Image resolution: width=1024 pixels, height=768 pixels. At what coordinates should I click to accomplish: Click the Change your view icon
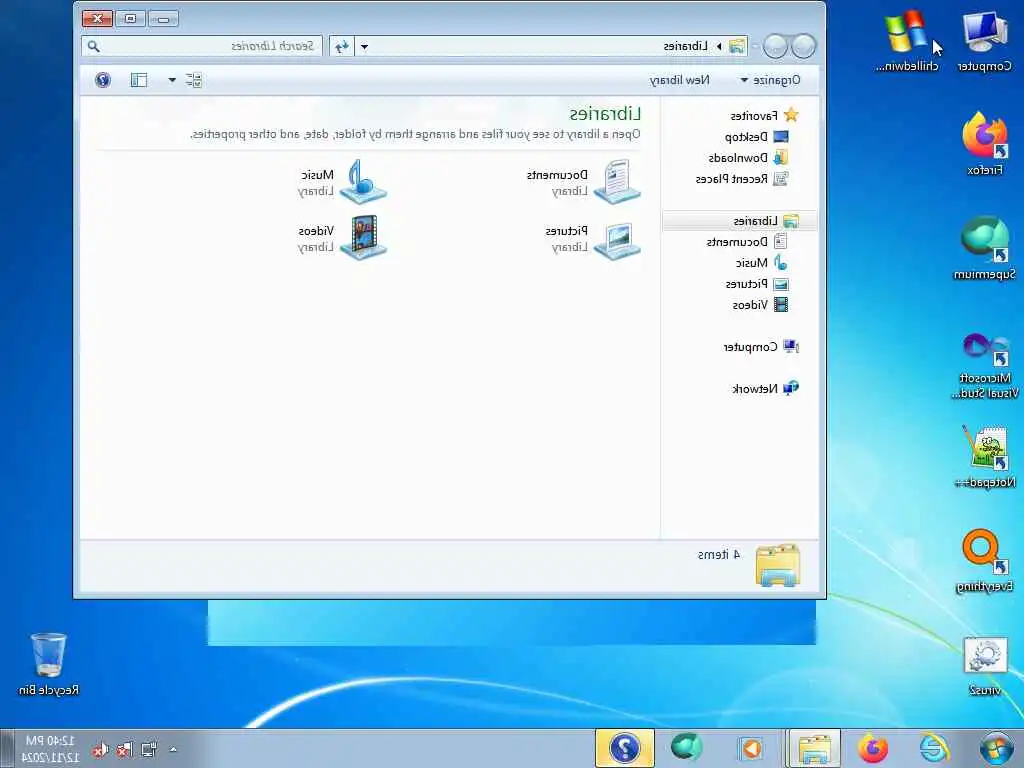point(193,80)
